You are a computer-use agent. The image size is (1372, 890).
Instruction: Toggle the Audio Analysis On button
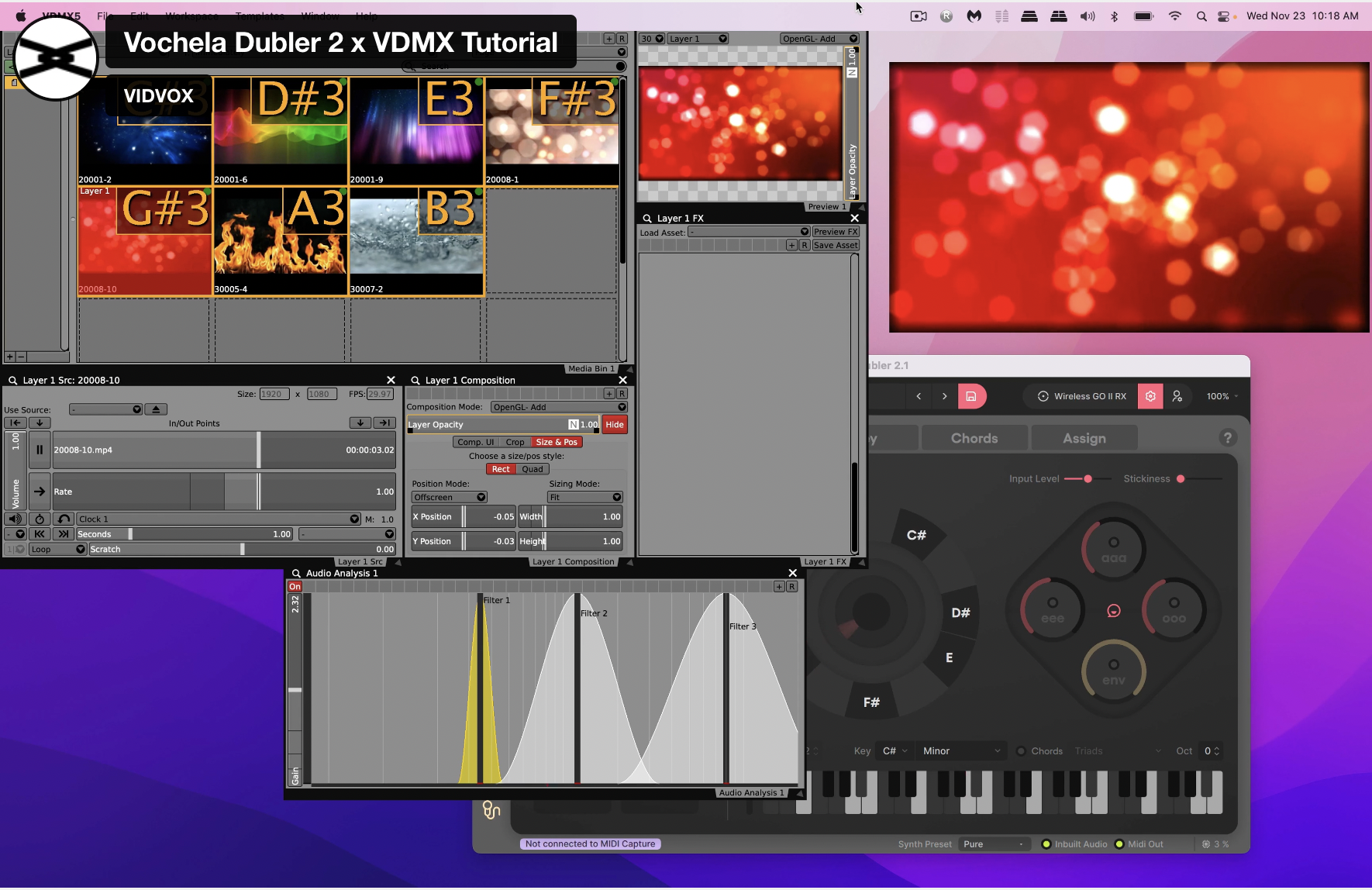click(295, 587)
